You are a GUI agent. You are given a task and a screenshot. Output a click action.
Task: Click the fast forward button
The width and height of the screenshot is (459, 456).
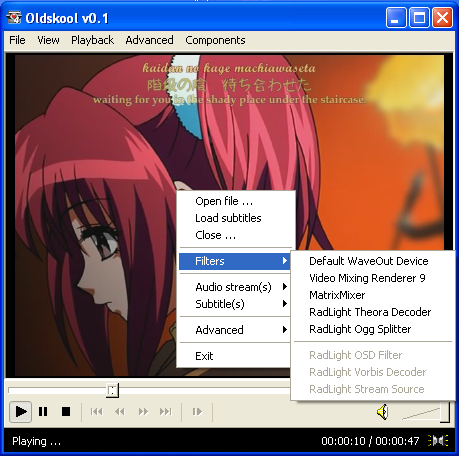143,412
